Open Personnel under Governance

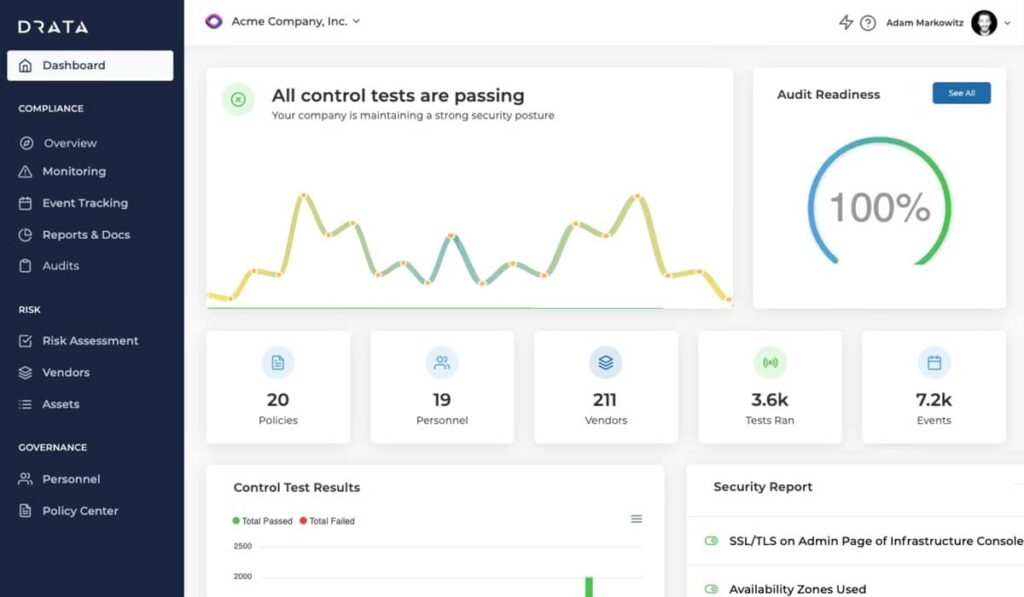pyautogui.click(x=71, y=479)
